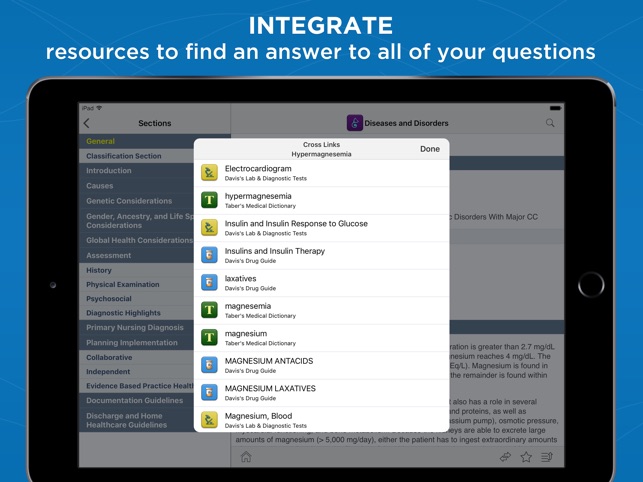Select Diagnostic Highlights subsection

[137, 313]
